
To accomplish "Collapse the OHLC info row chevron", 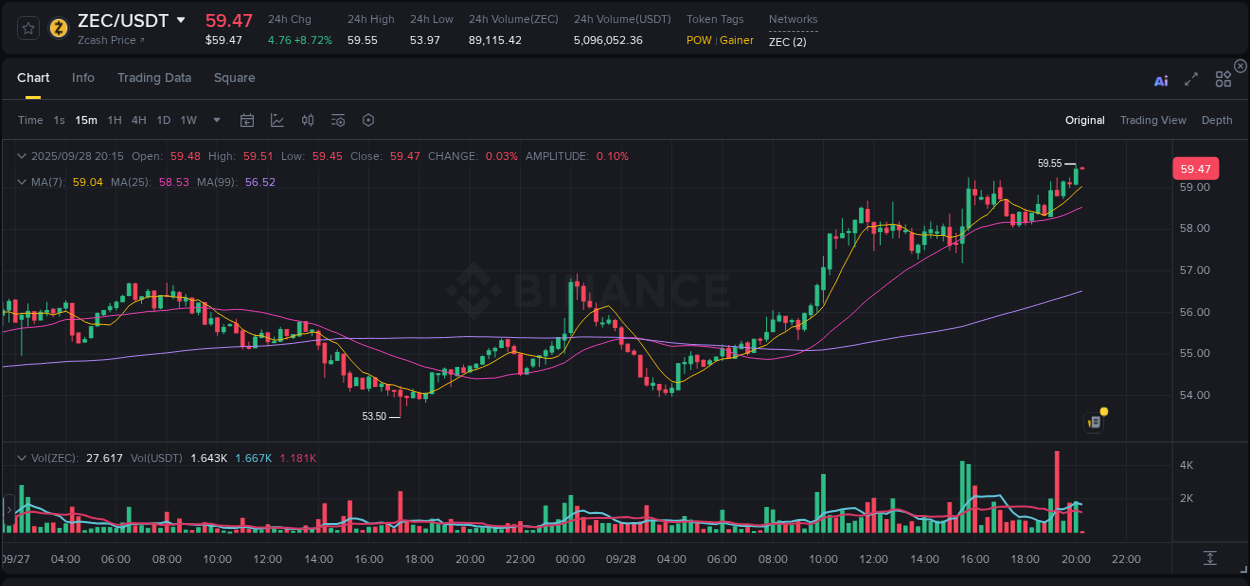I will coord(22,156).
